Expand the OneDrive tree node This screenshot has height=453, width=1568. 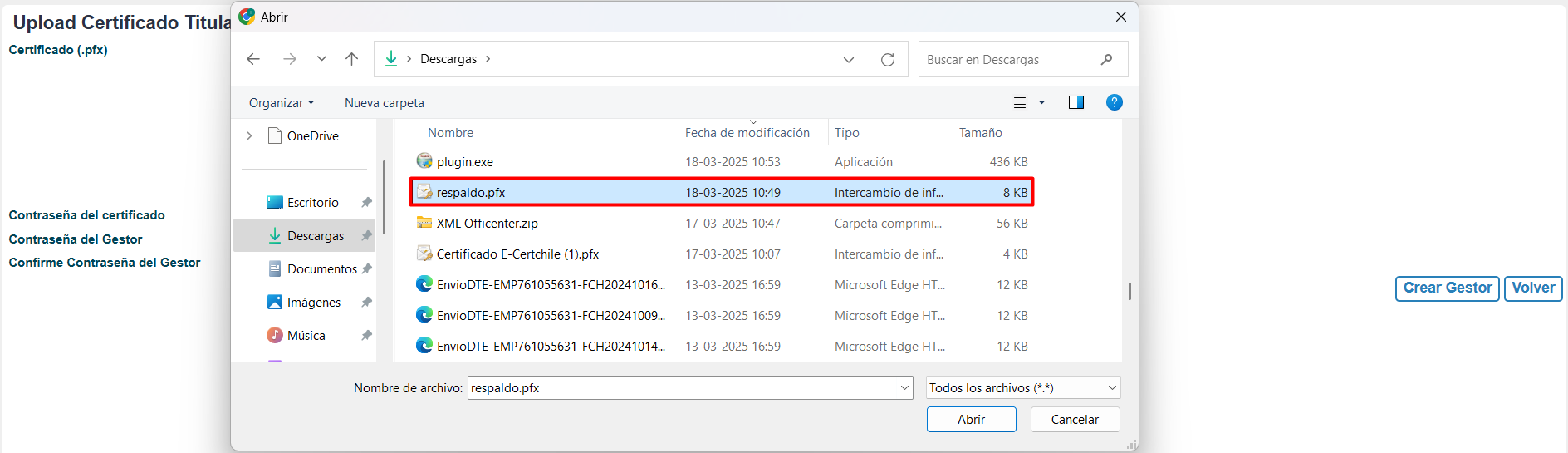249,135
